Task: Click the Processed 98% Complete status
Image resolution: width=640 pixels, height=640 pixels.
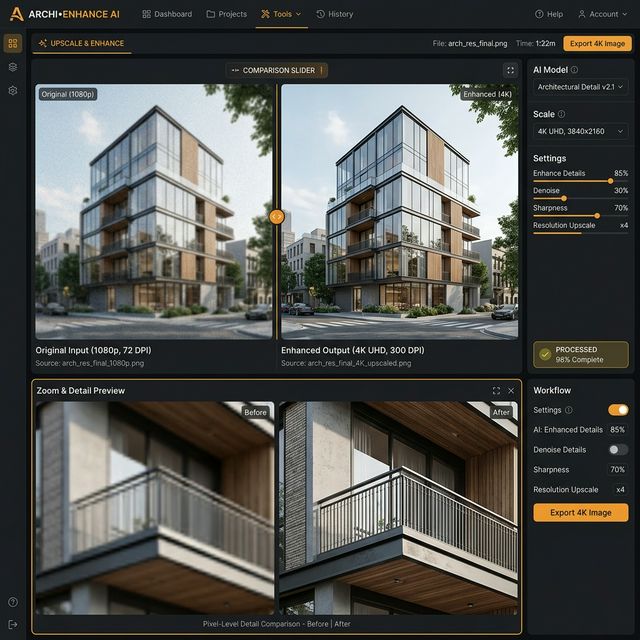Action: [580, 355]
